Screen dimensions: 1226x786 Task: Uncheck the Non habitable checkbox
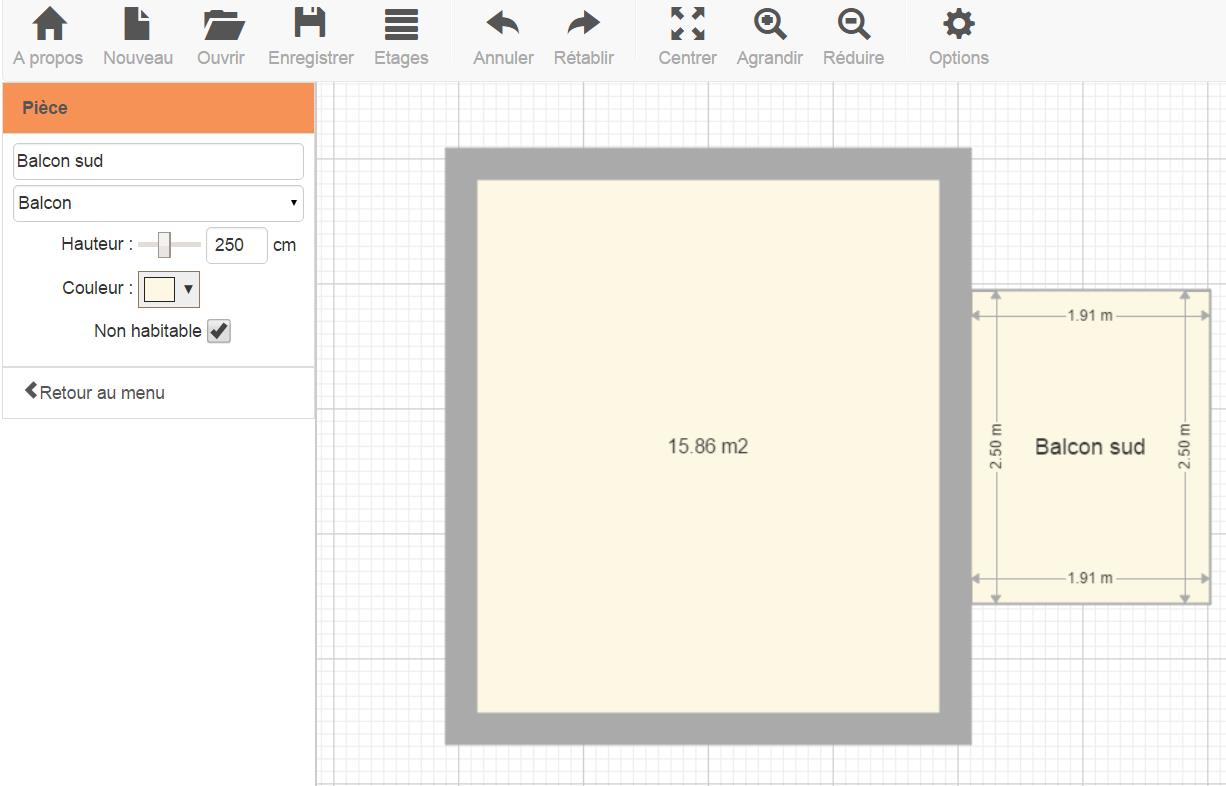tap(219, 331)
